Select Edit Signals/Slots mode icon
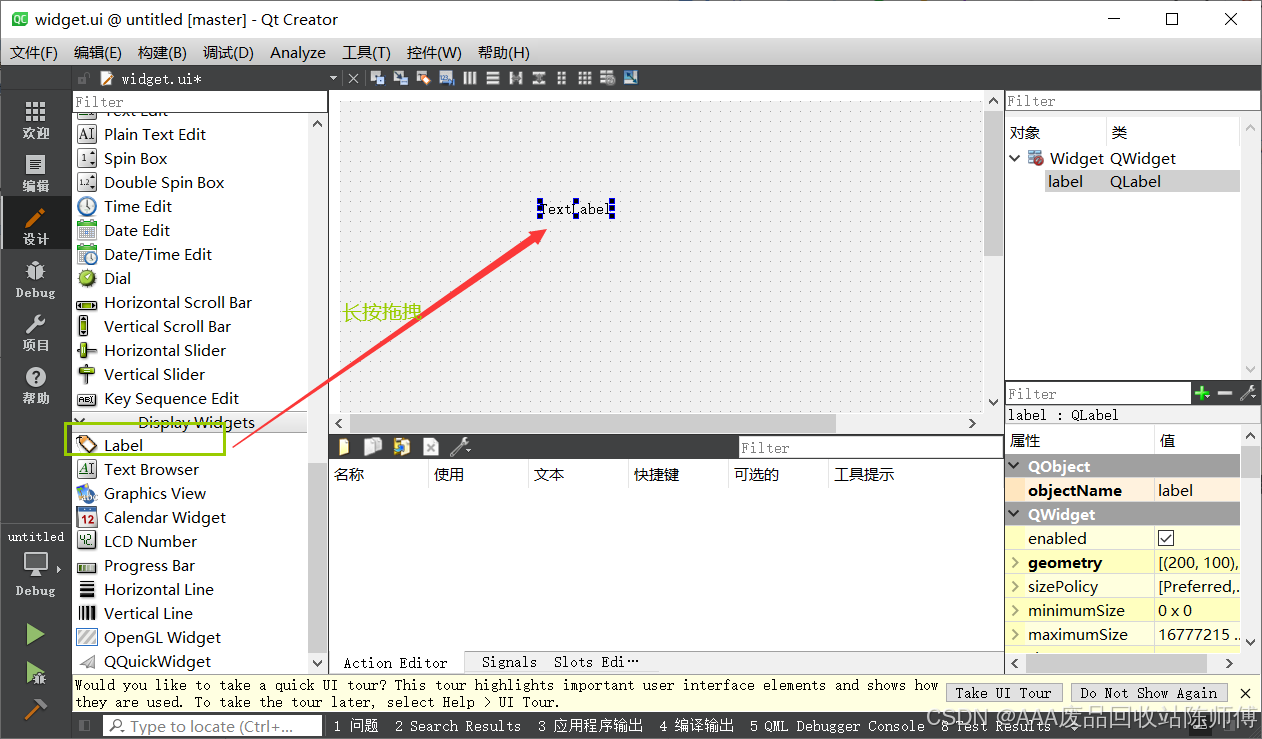The image size is (1262, 739). [x=400, y=78]
